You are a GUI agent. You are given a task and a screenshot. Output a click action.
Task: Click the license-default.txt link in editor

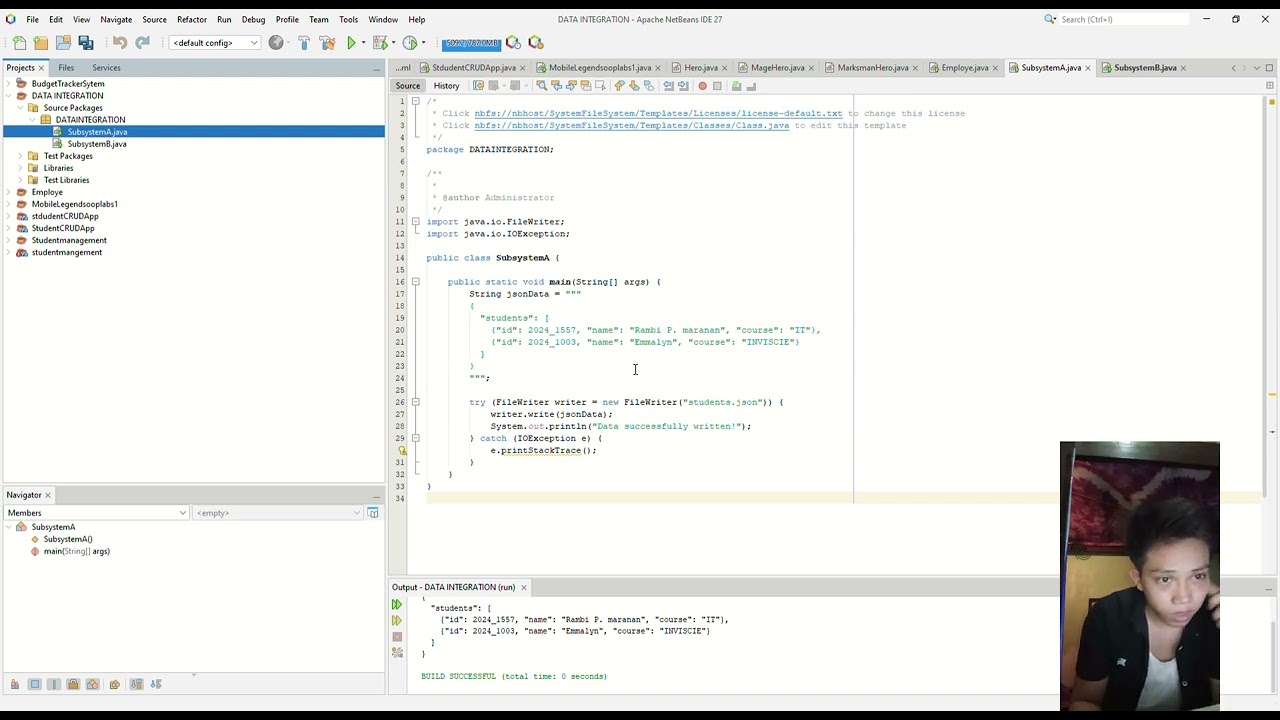658,113
